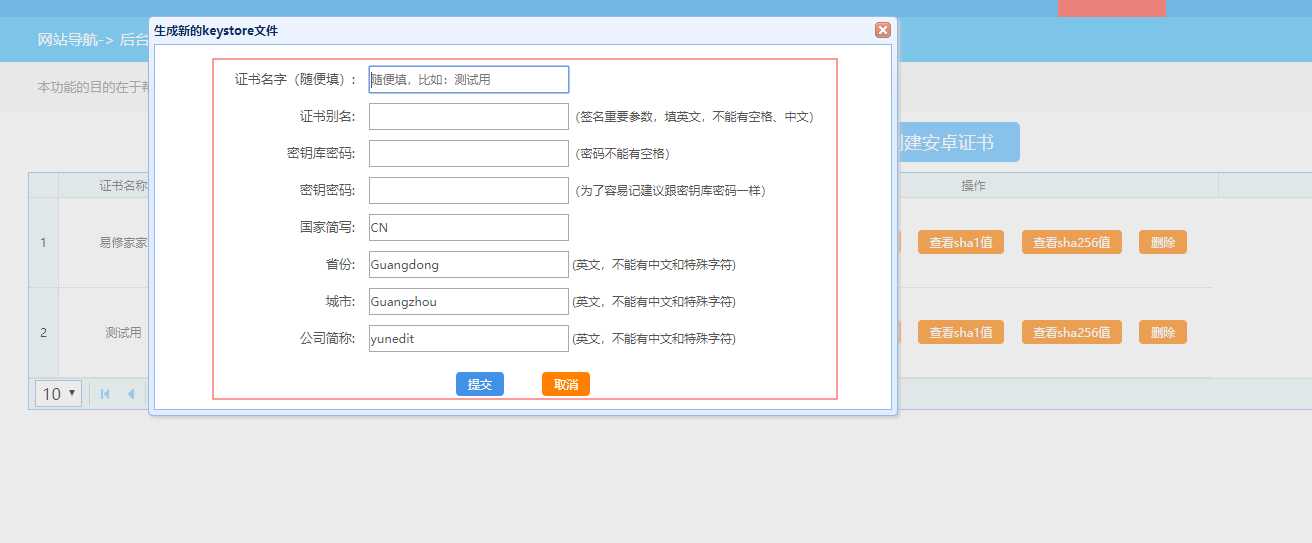Screen dimensions: 1312x543
Task: Click the keystore password (密钥库密码) field
Action: [x=469, y=154]
